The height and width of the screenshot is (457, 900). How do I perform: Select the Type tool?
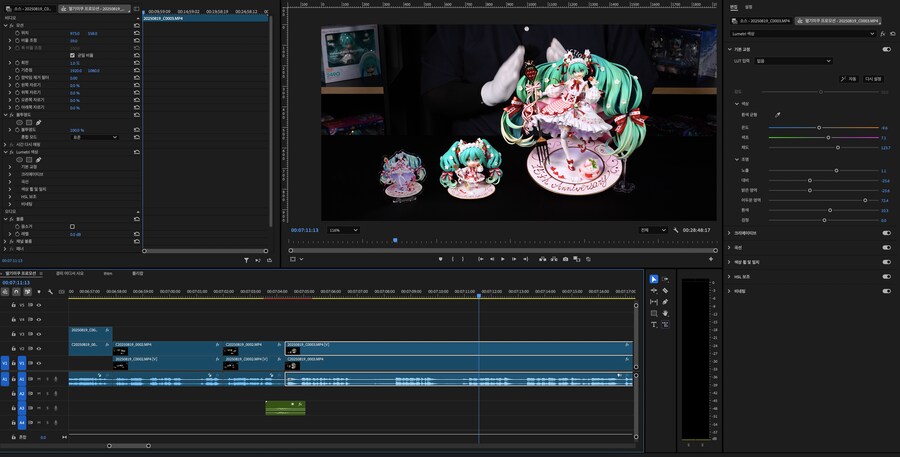[x=654, y=325]
